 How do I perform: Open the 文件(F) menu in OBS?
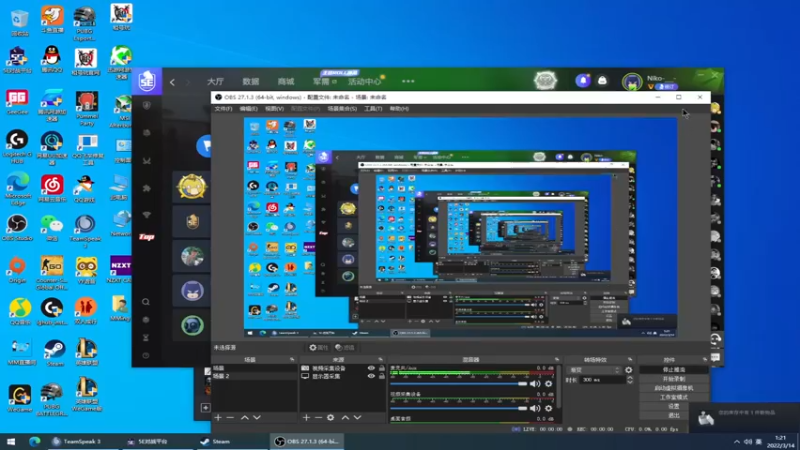223,109
